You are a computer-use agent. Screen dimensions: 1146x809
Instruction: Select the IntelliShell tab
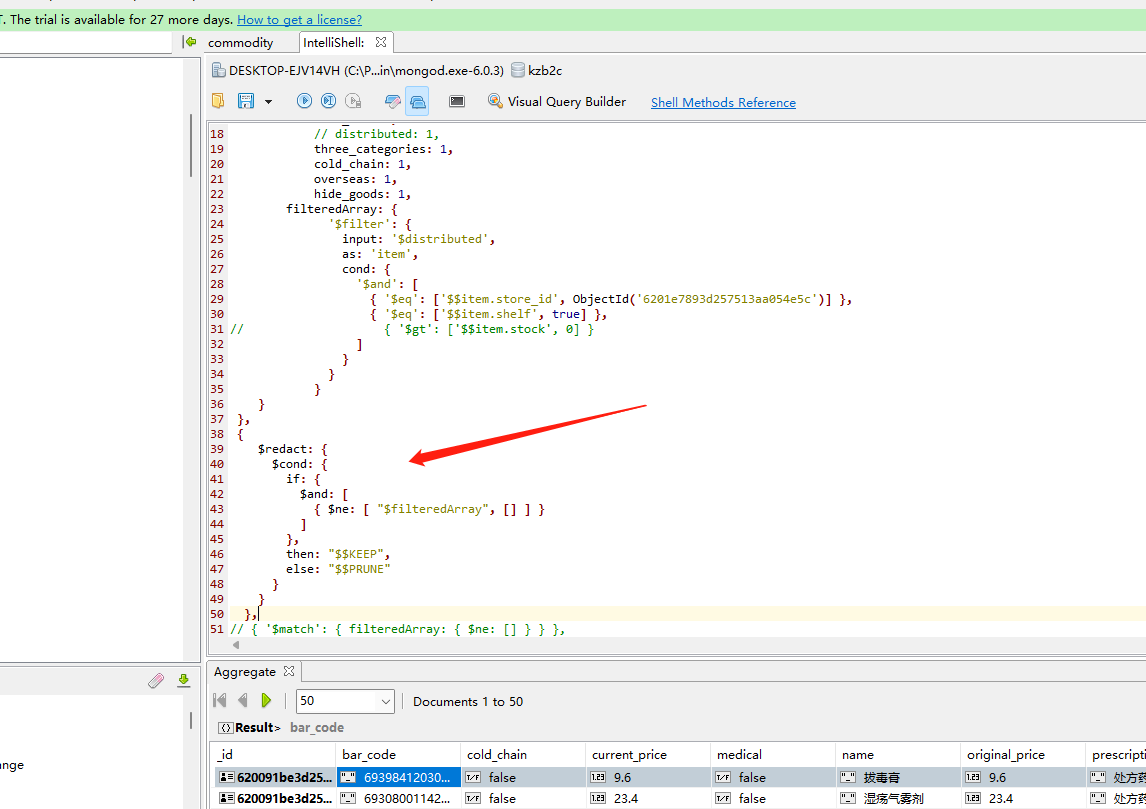[333, 42]
